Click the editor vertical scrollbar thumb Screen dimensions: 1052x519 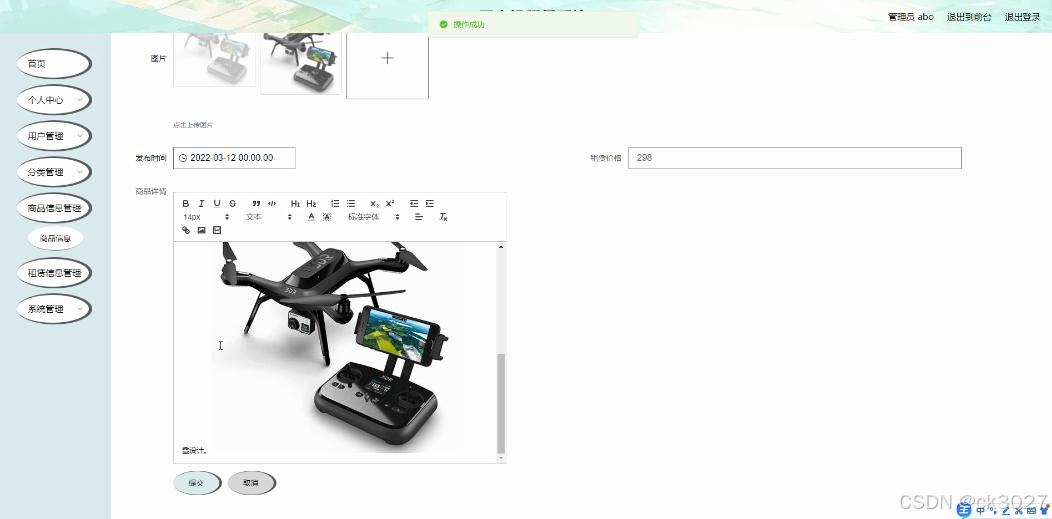point(501,403)
